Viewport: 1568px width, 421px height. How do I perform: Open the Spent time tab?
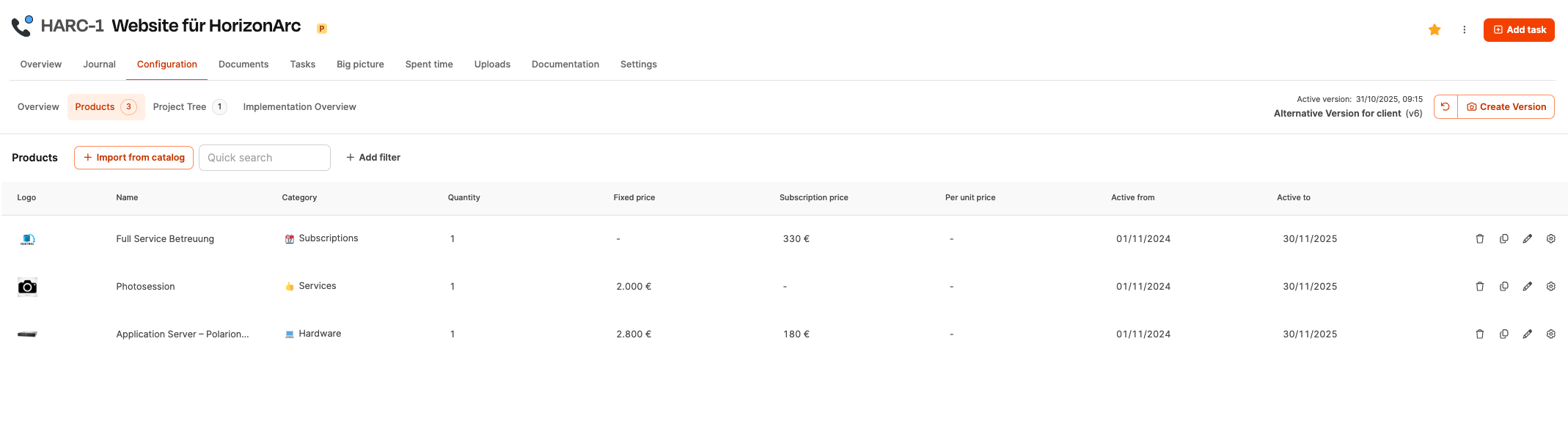click(429, 65)
